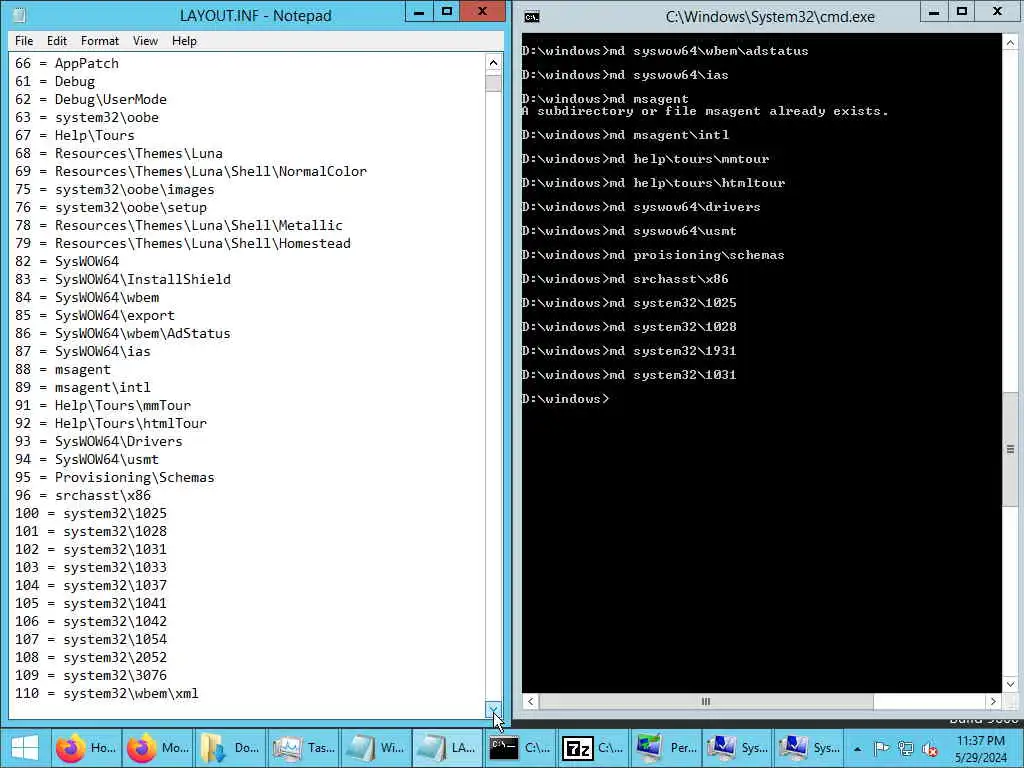Click the line '67 = Help\Tours'
1024x768 pixels.
(74, 135)
